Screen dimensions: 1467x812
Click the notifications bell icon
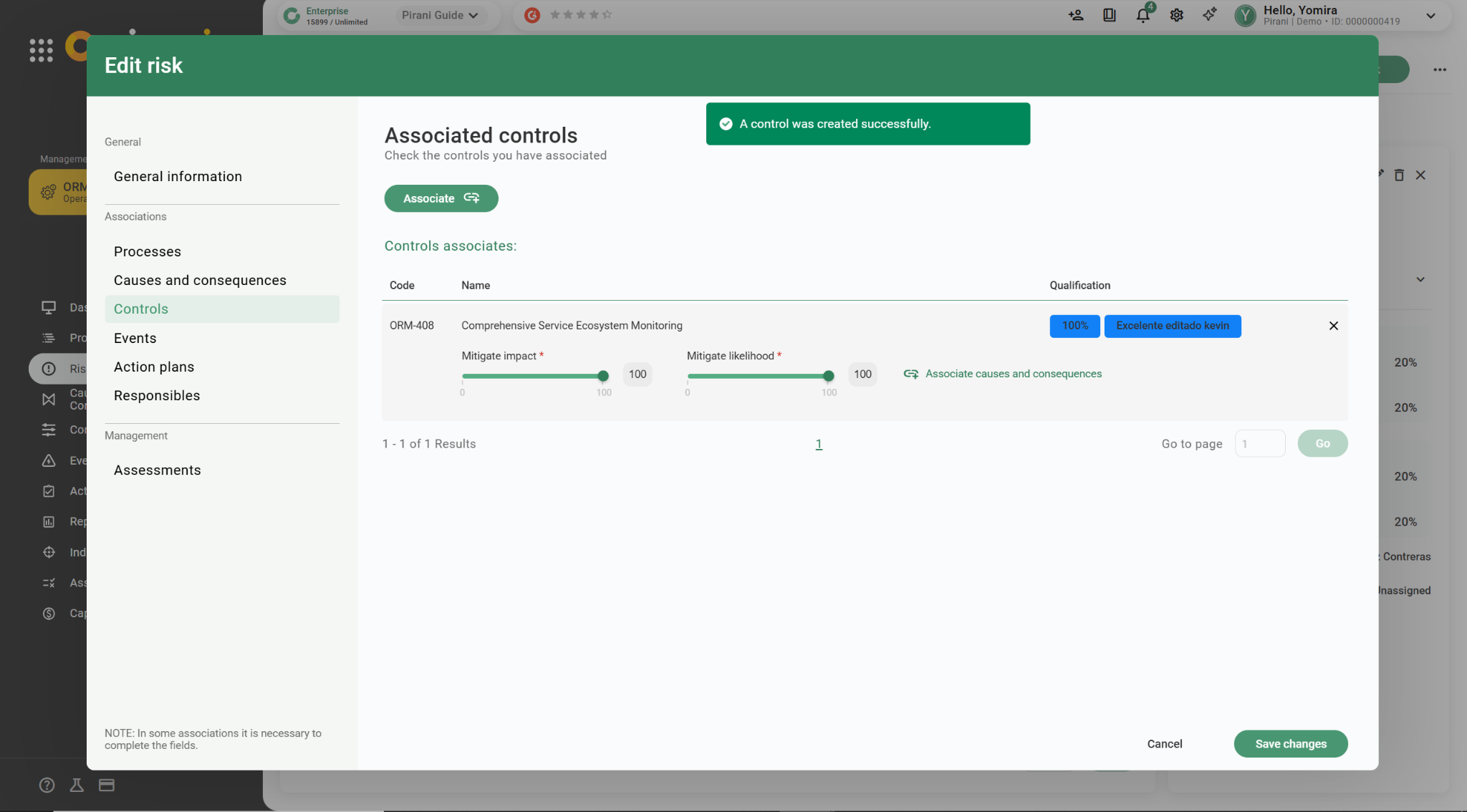pyautogui.click(x=1143, y=15)
